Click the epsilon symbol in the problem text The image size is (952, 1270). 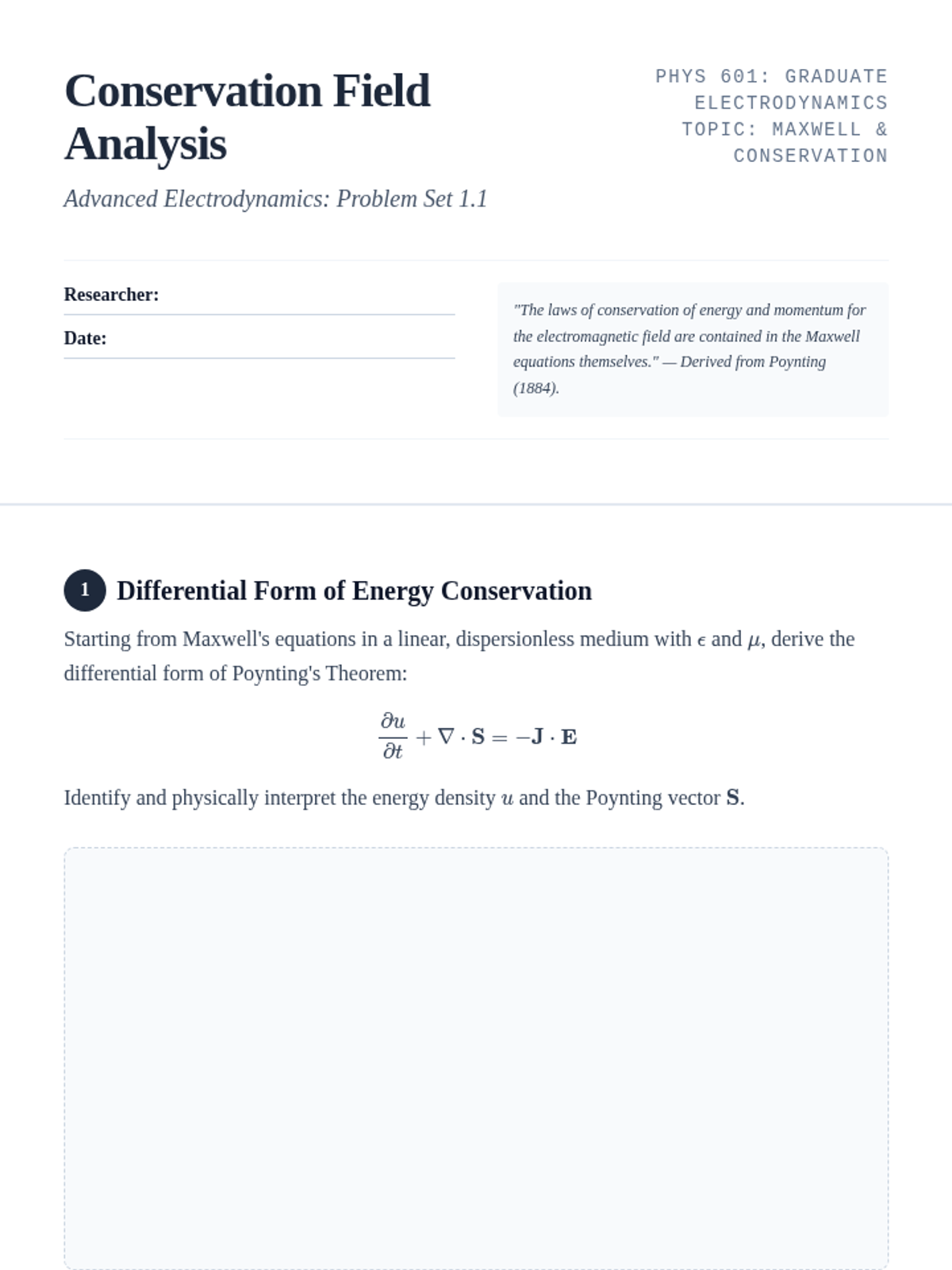pos(701,641)
